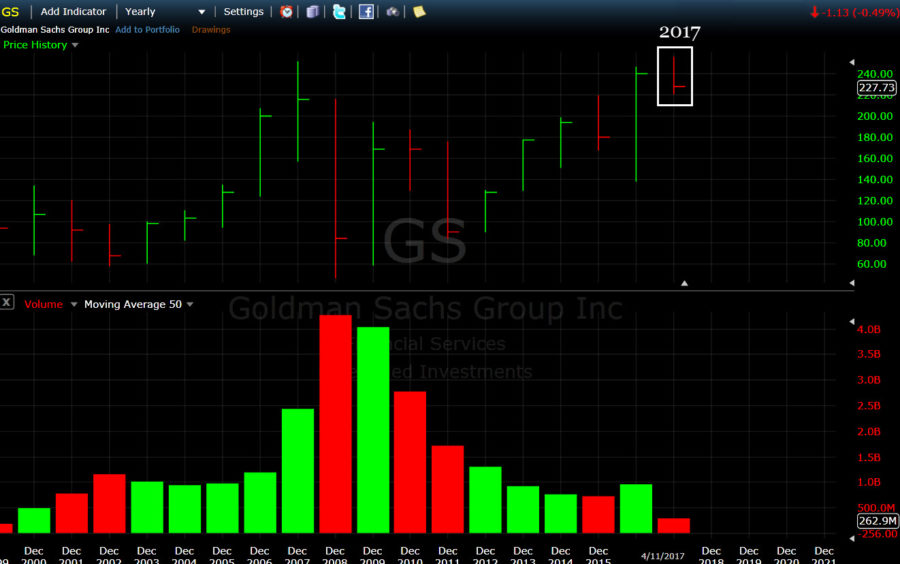Click the Dec 2018 date axis label

(x=711, y=555)
